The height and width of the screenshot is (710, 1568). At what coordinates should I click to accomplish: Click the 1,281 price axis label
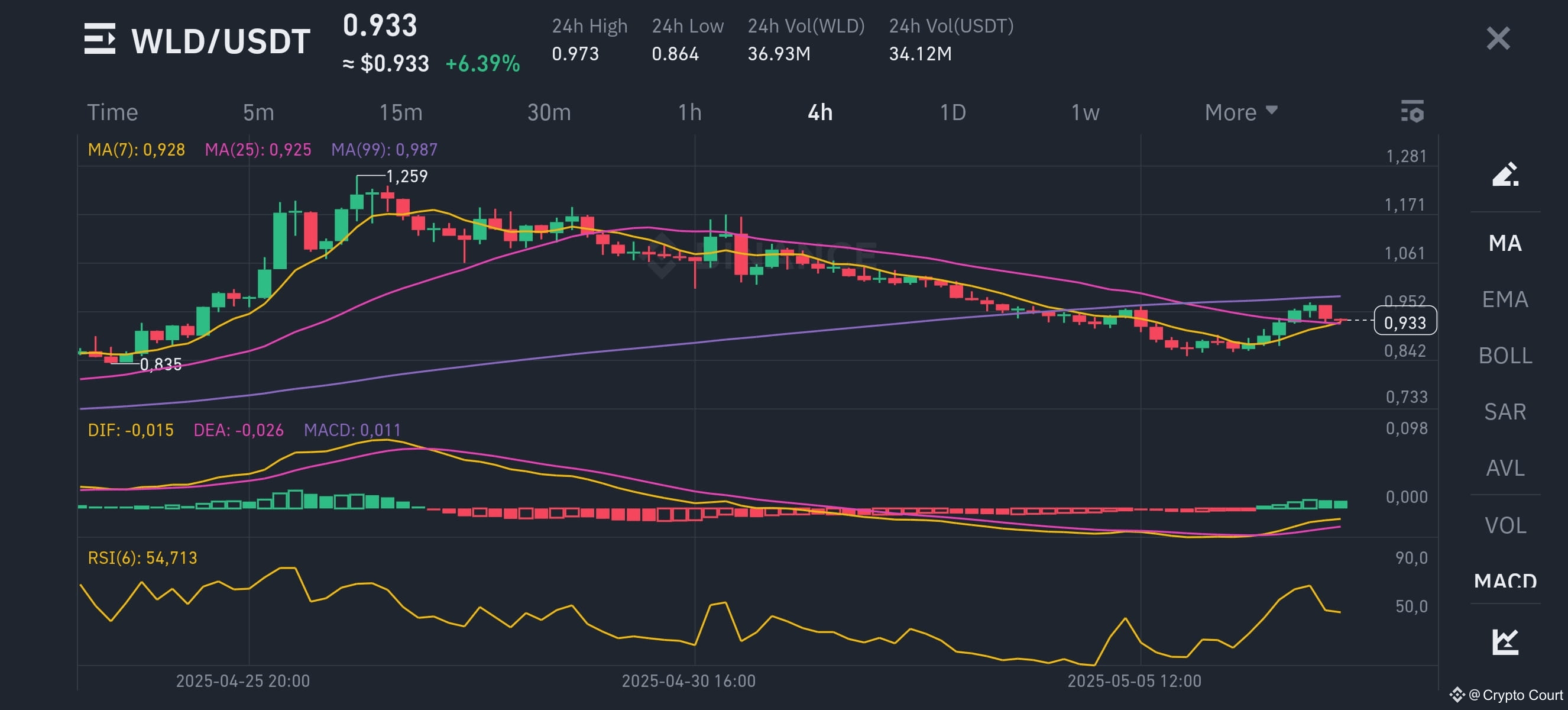click(x=1406, y=156)
